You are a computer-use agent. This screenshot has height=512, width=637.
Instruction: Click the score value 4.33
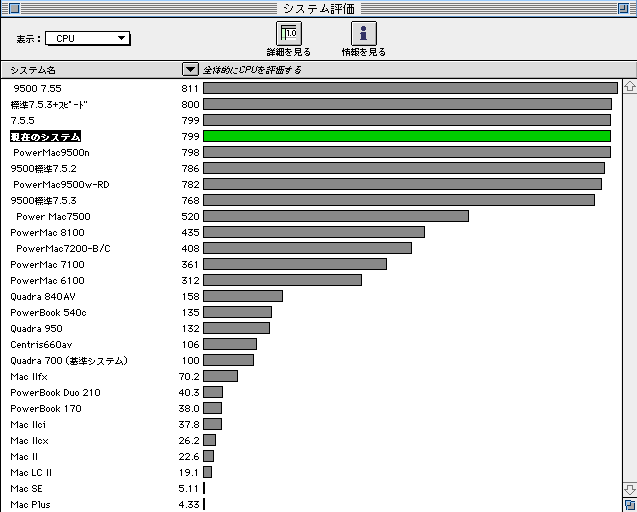pyautogui.click(x=189, y=505)
